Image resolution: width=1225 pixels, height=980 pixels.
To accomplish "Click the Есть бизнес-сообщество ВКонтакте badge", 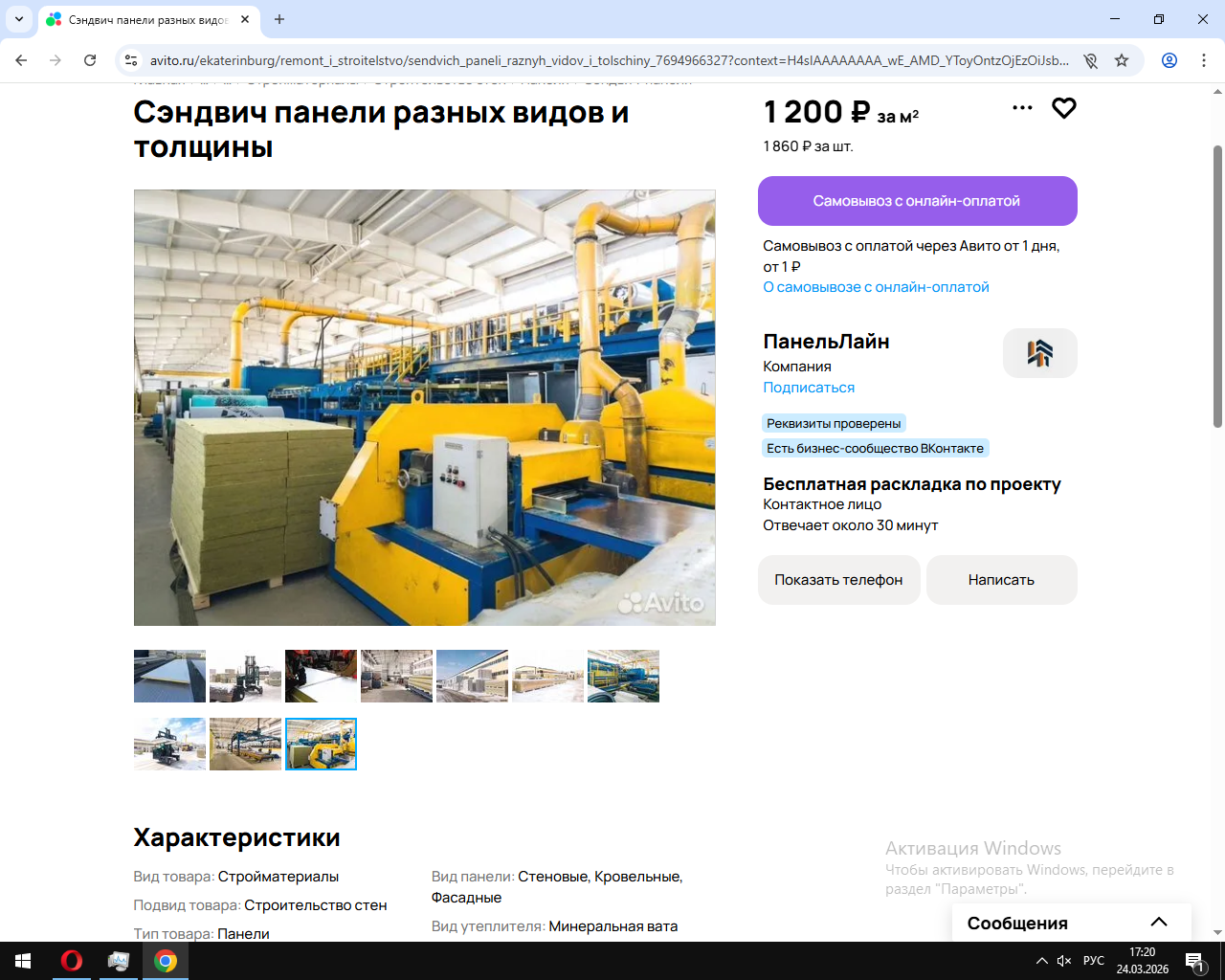I will pos(875,448).
